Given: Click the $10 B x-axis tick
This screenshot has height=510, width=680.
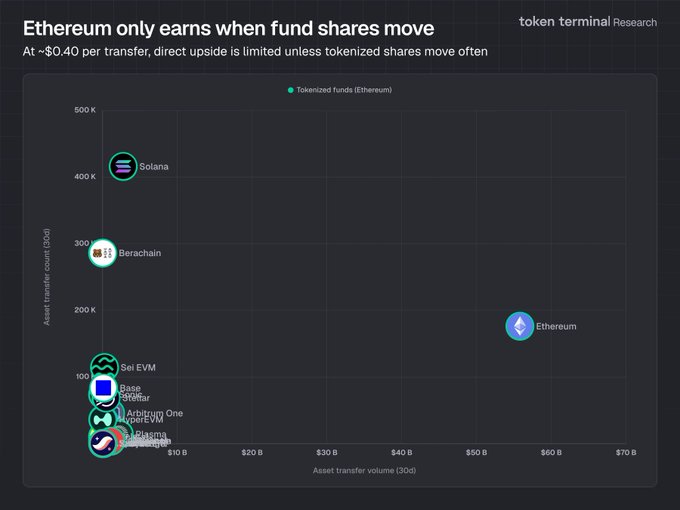Looking at the screenshot, I should (177, 452).
